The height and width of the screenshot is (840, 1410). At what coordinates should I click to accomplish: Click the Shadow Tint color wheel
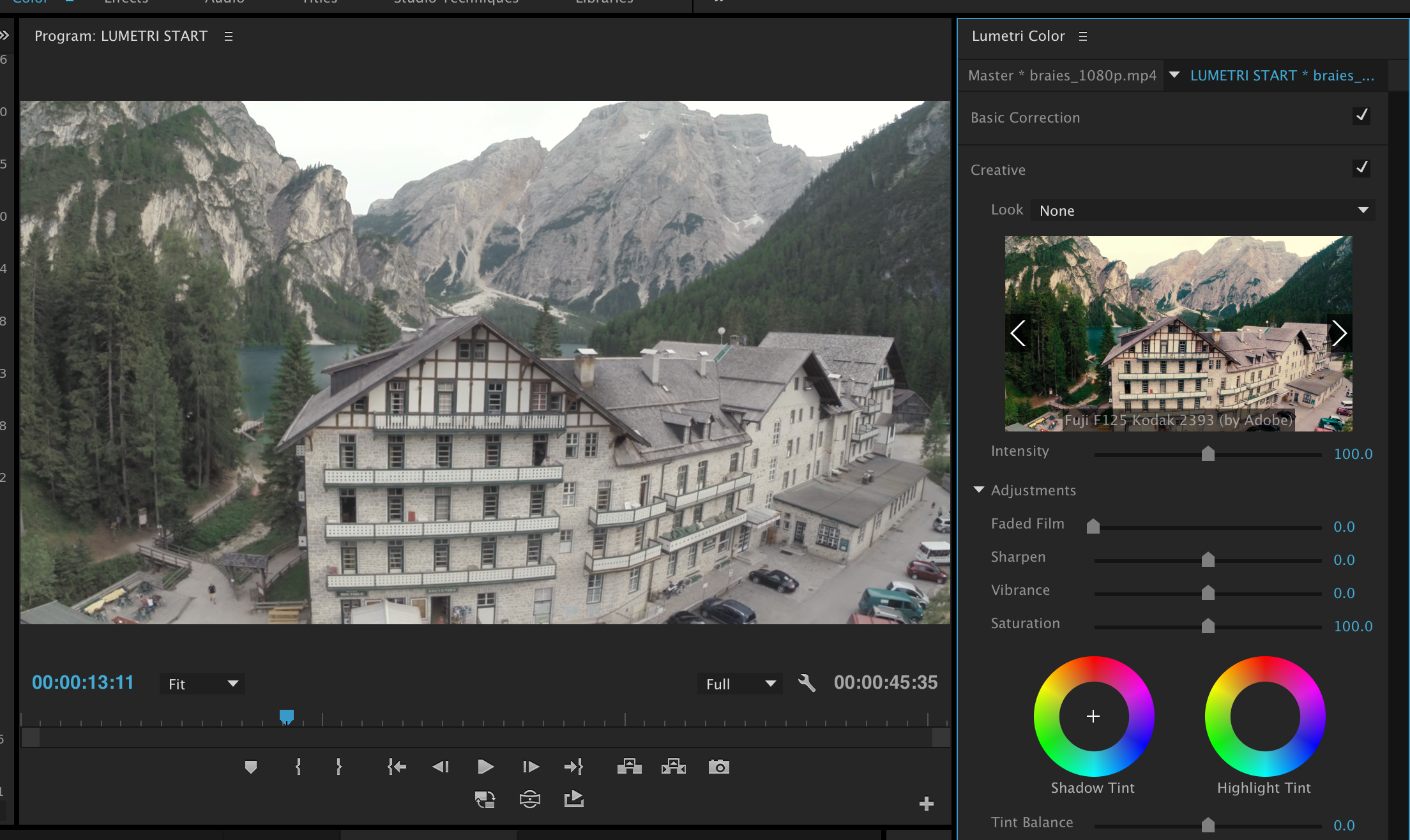click(x=1094, y=716)
